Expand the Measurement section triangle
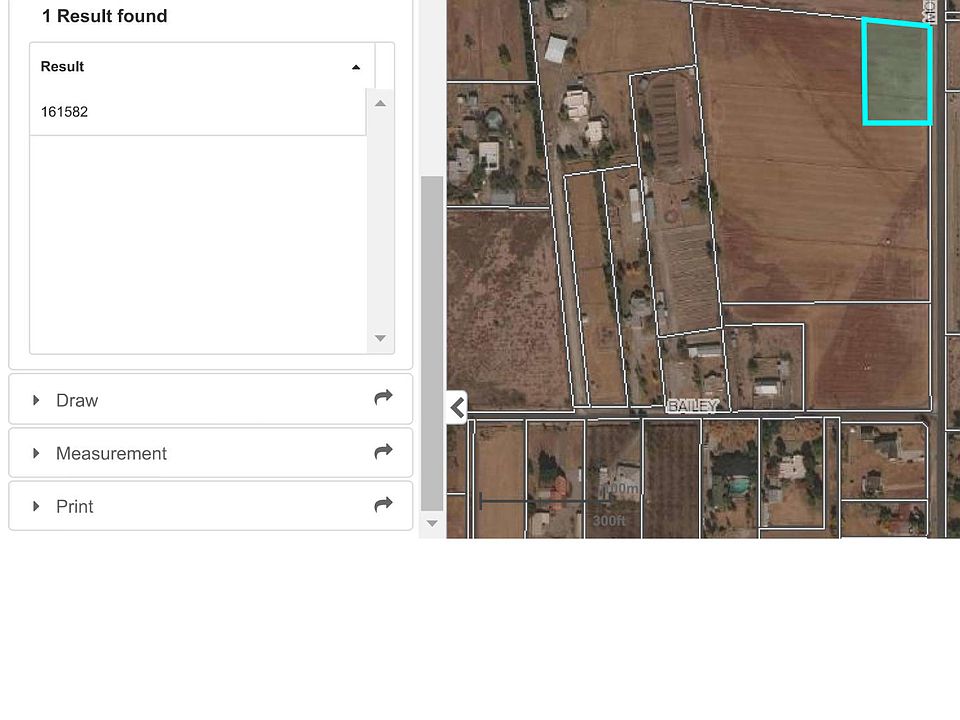This screenshot has height=720, width=960. (37, 453)
